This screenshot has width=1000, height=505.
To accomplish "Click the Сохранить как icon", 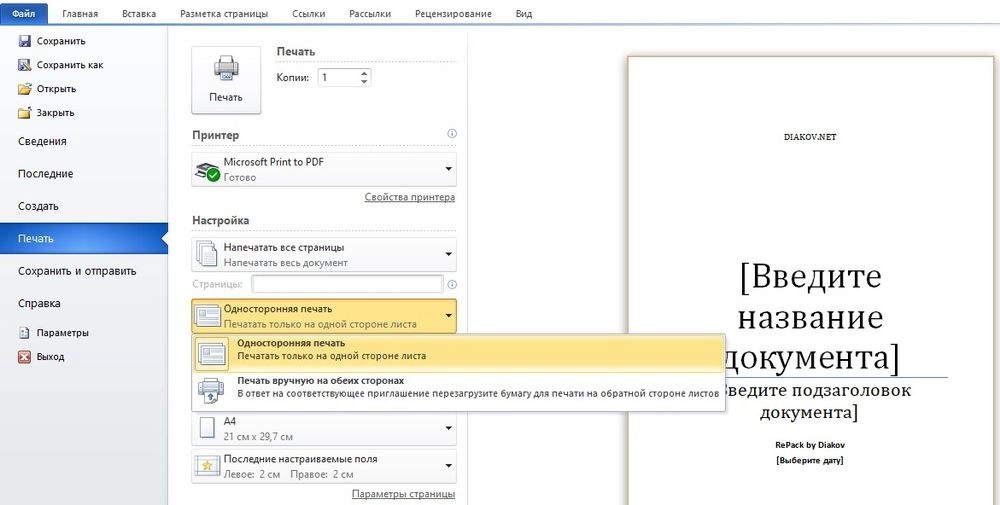I will coord(25,65).
